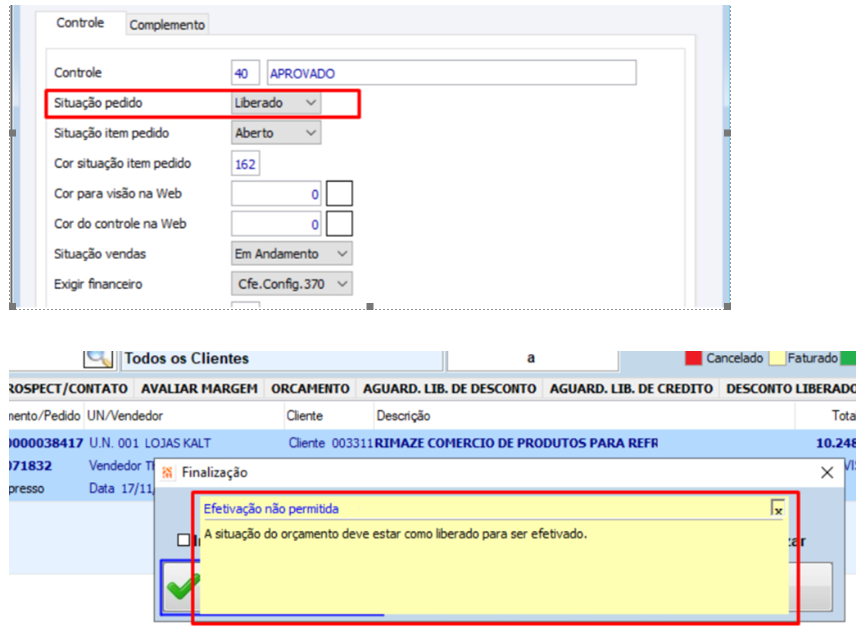Image resolution: width=865 pixels, height=635 pixels.
Task: Click the Faturado legend label
Action: point(812,358)
